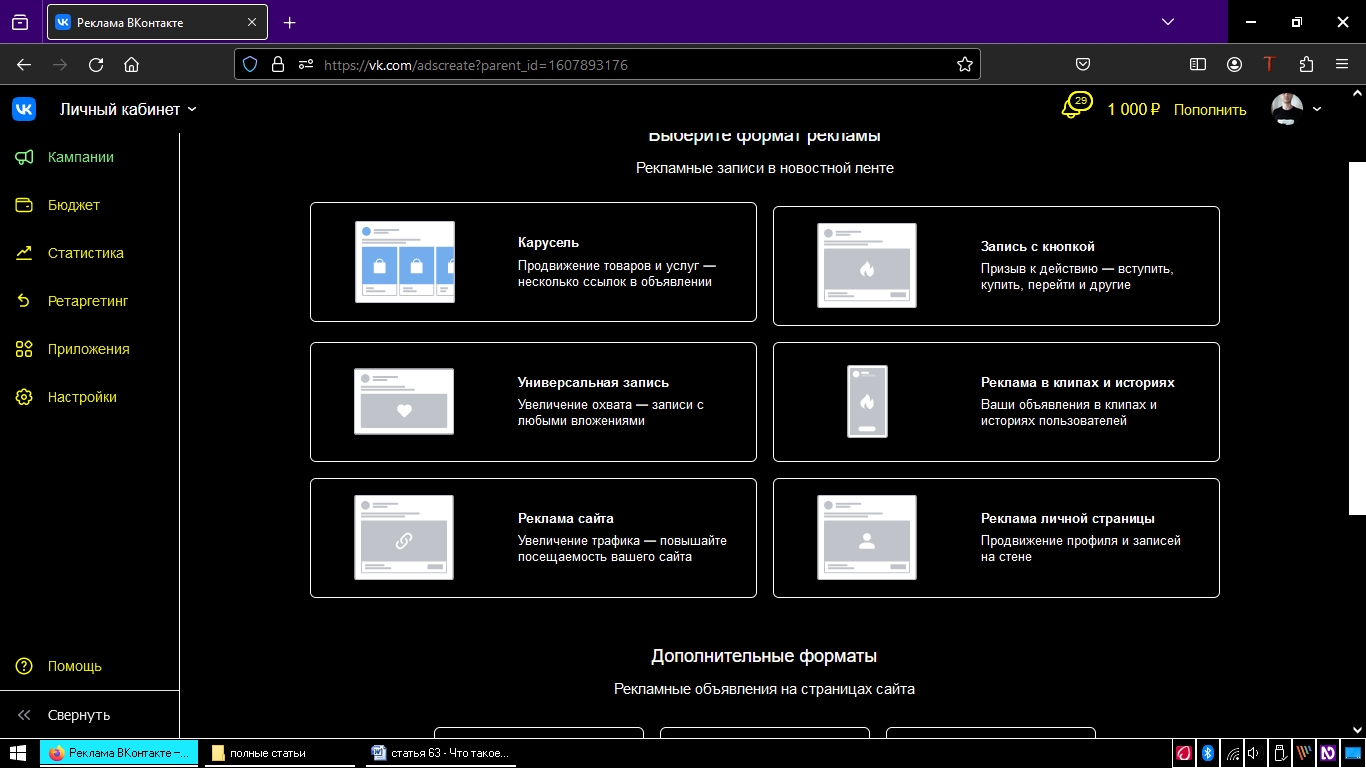The image size is (1366, 768).
Task: Click the Помощь link in sidebar
Action: [x=75, y=666]
